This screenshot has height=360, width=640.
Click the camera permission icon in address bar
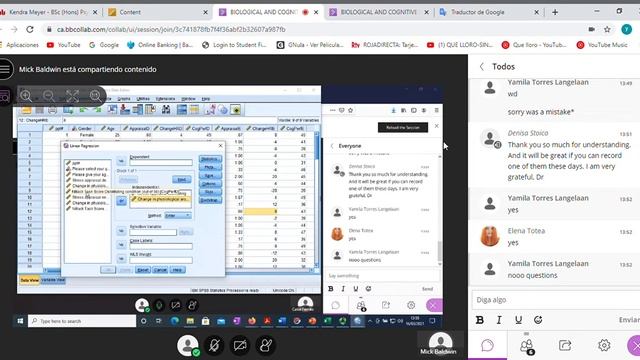tap(591, 29)
